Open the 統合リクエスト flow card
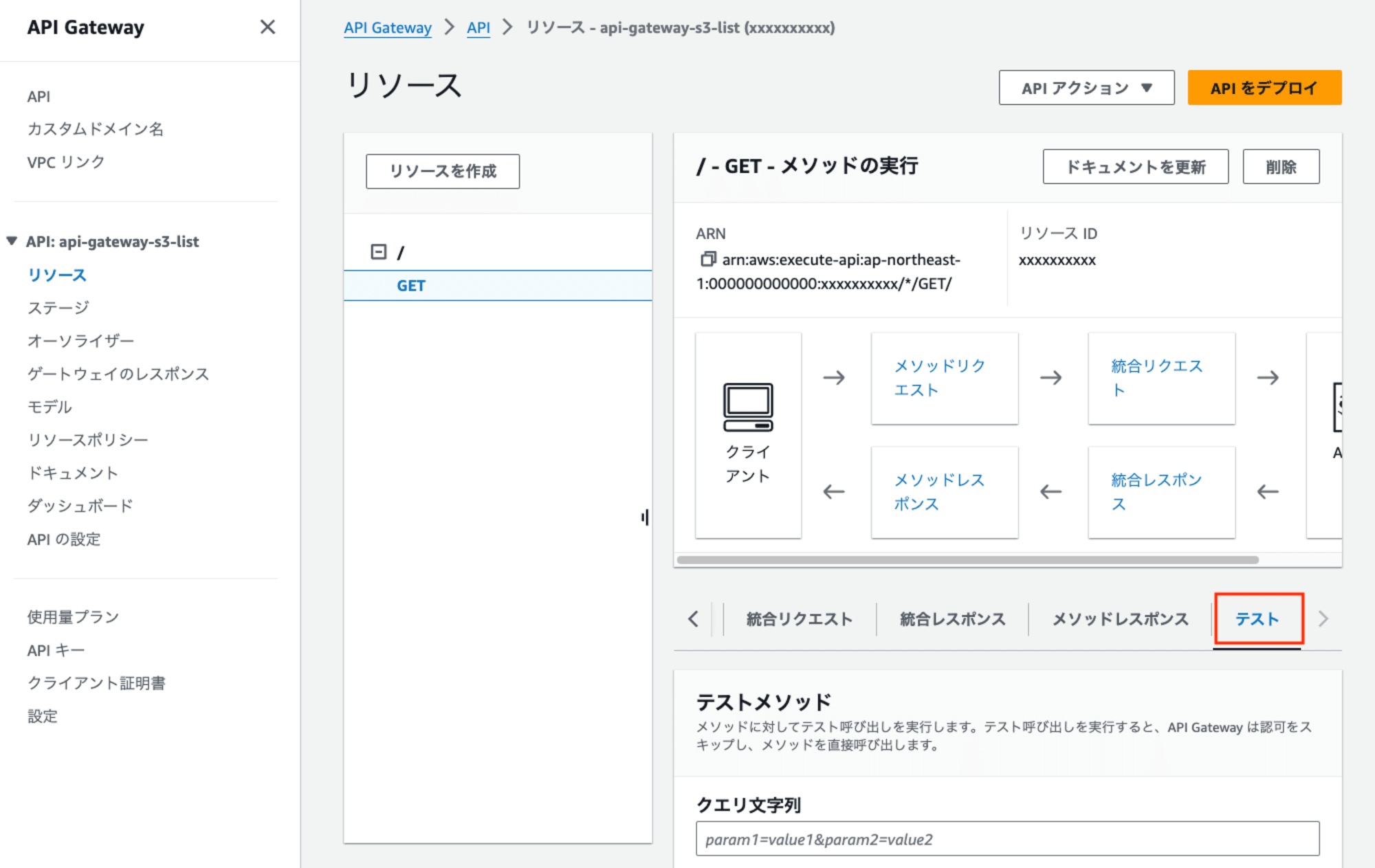Viewport: 1375px width, 868px height. pos(1161,378)
